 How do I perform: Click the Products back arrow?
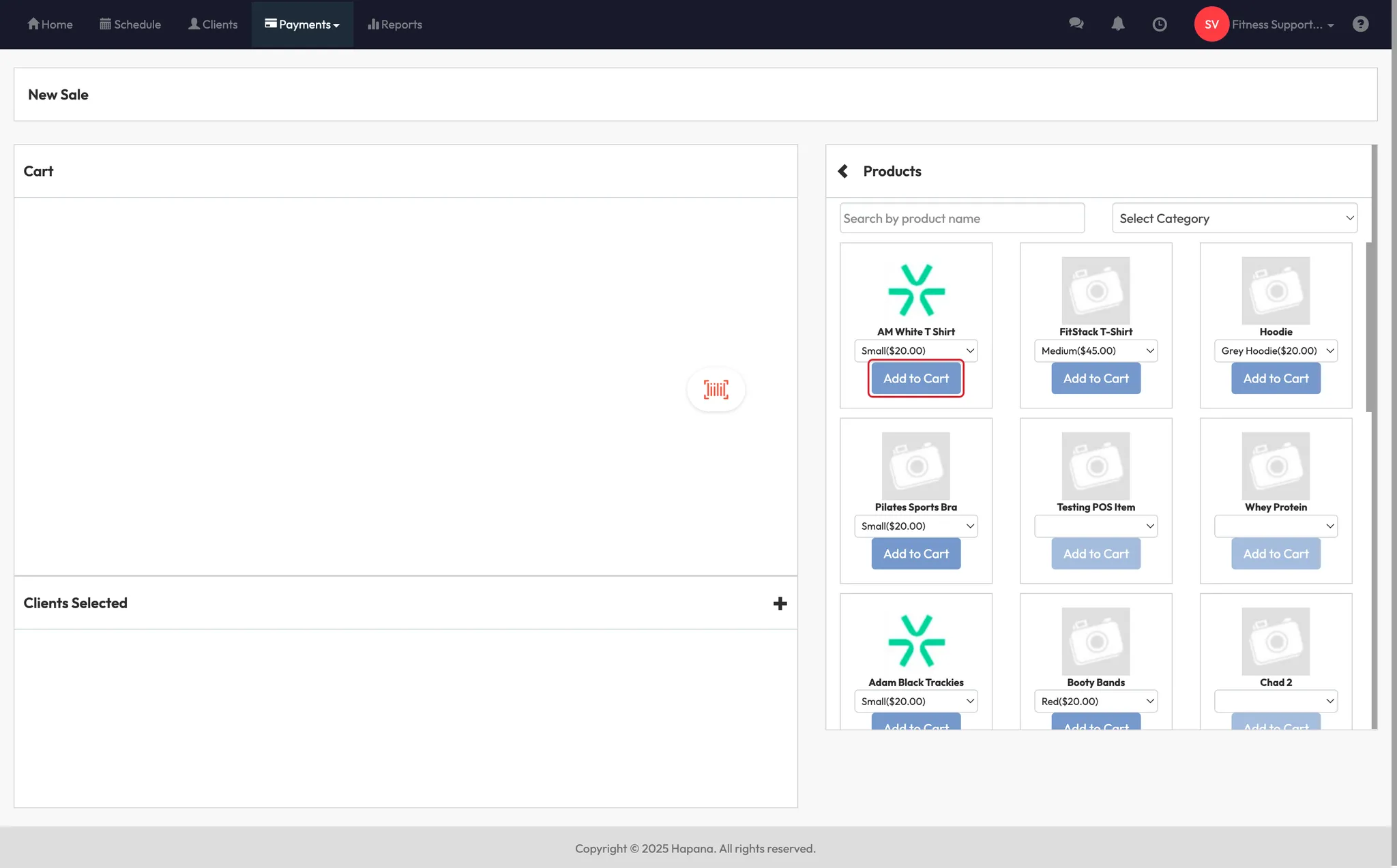click(x=843, y=171)
